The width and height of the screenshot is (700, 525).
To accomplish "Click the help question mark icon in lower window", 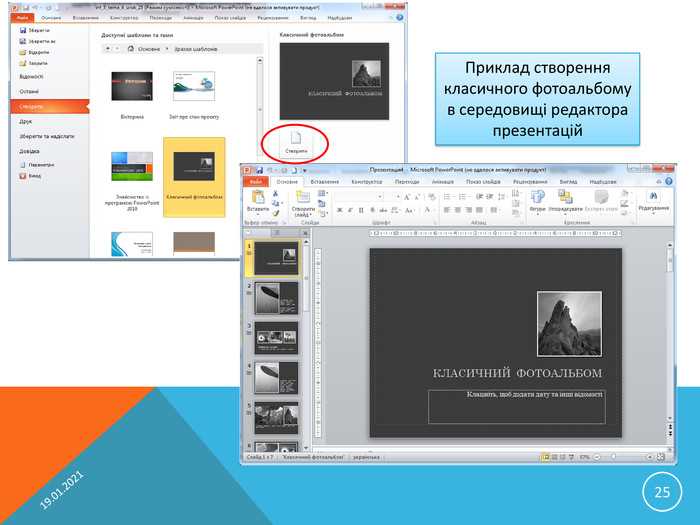I will pos(668,182).
